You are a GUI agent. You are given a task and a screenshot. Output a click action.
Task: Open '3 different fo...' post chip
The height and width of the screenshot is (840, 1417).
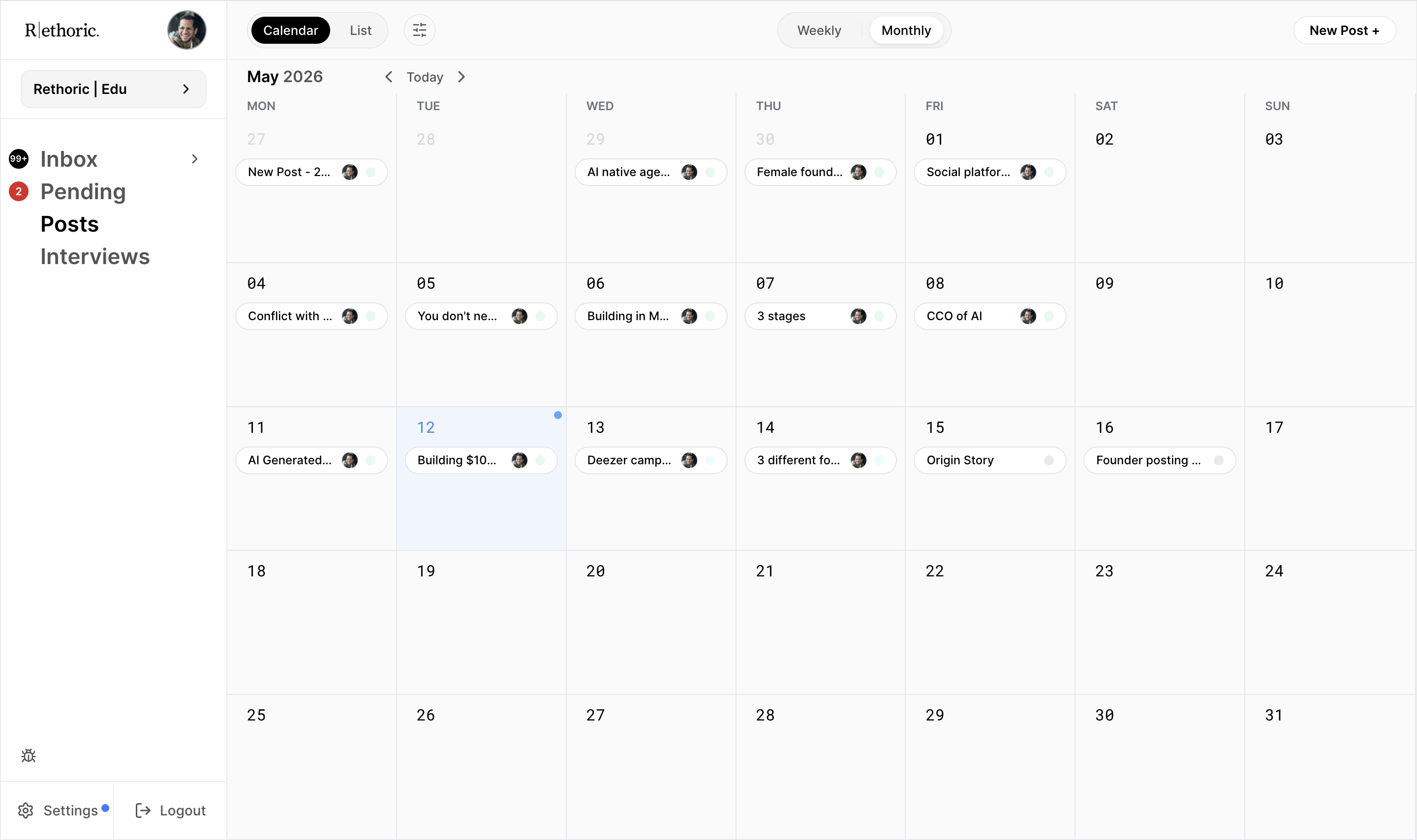820,460
